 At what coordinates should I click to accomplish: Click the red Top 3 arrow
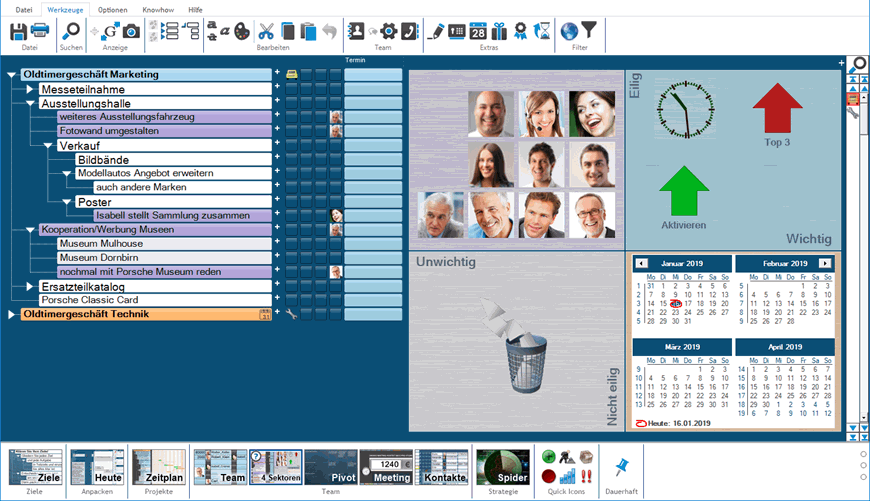click(x=777, y=108)
